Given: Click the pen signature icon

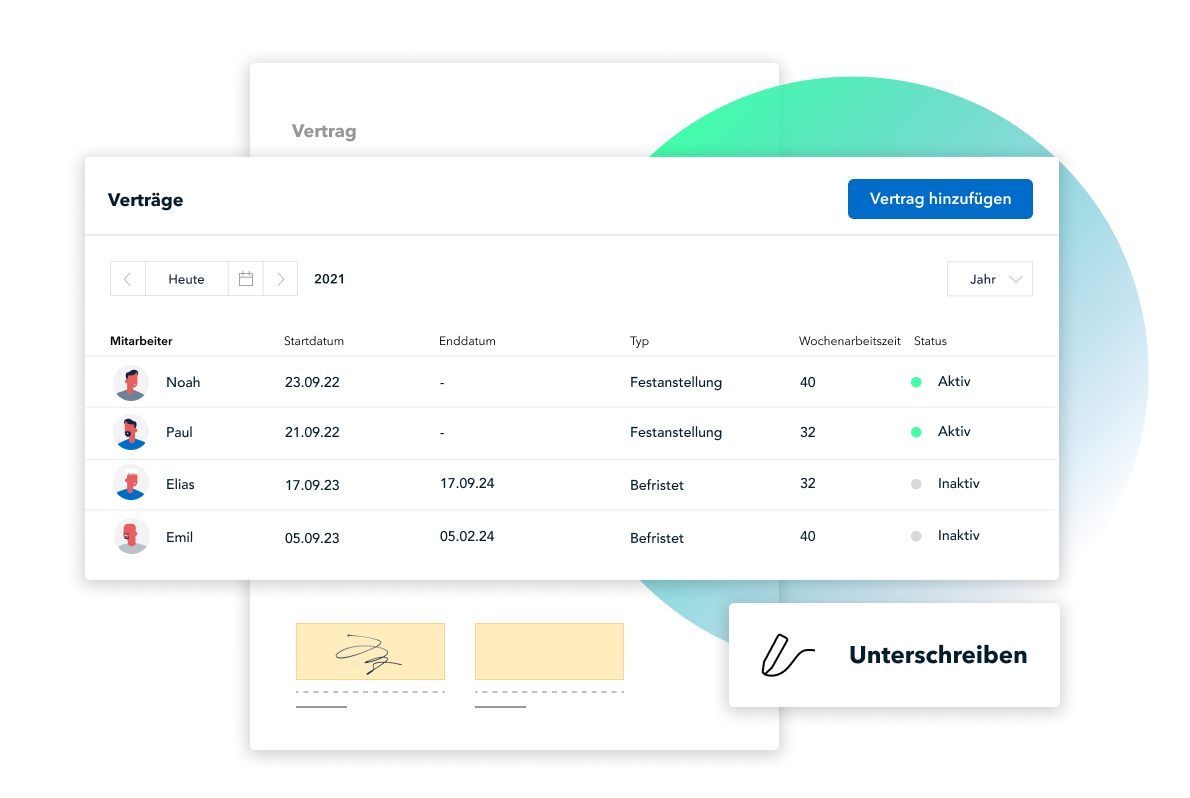Looking at the screenshot, I should 787,655.
